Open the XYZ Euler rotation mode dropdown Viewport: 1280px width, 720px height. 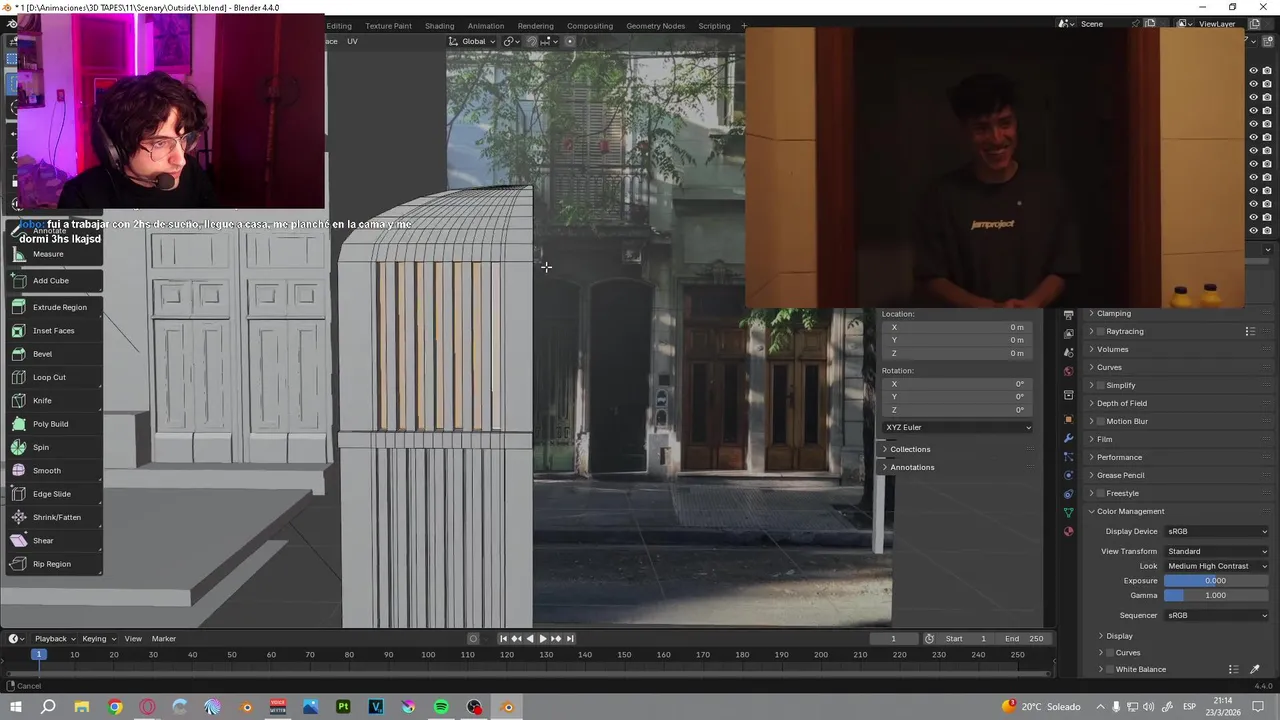(957, 428)
